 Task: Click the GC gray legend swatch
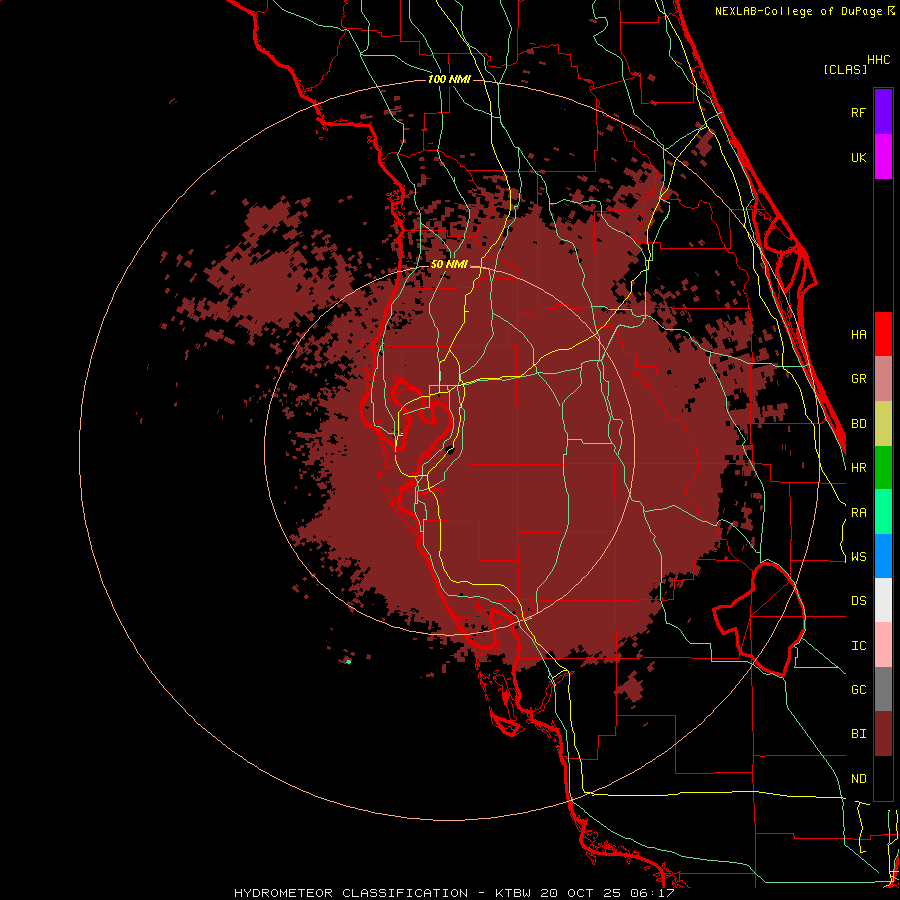click(883, 689)
